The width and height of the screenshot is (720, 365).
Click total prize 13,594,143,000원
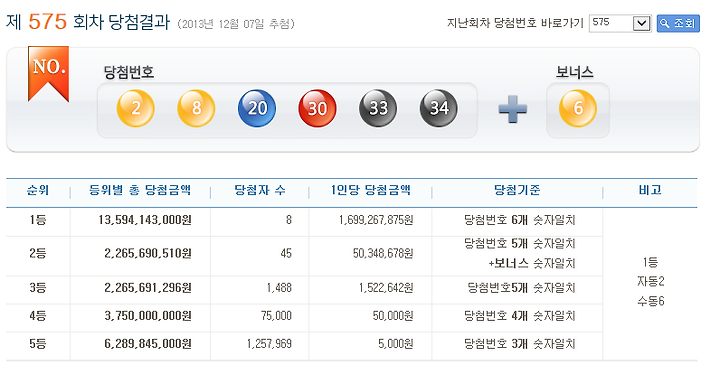[x=145, y=220]
